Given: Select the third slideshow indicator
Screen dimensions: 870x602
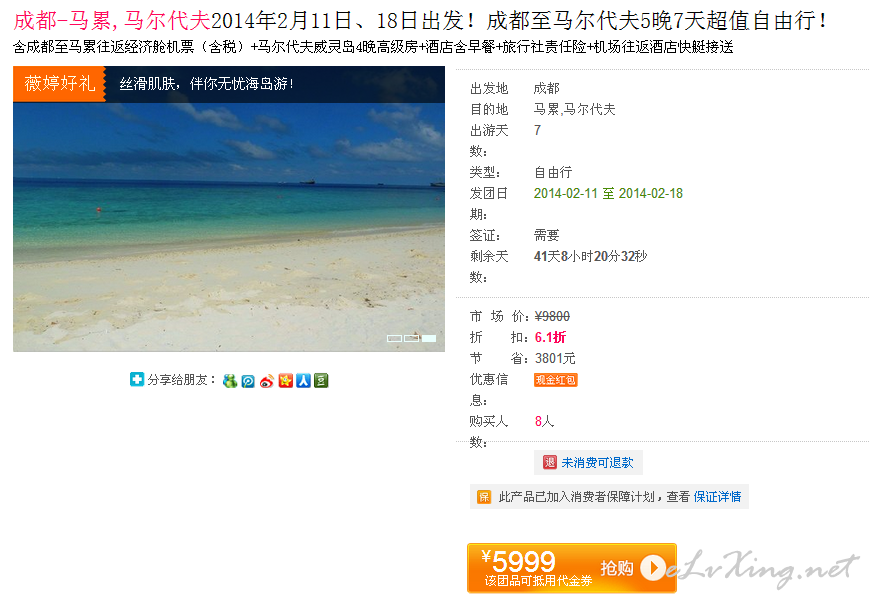Looking at the screenshot, I should (x=429, y=338).
